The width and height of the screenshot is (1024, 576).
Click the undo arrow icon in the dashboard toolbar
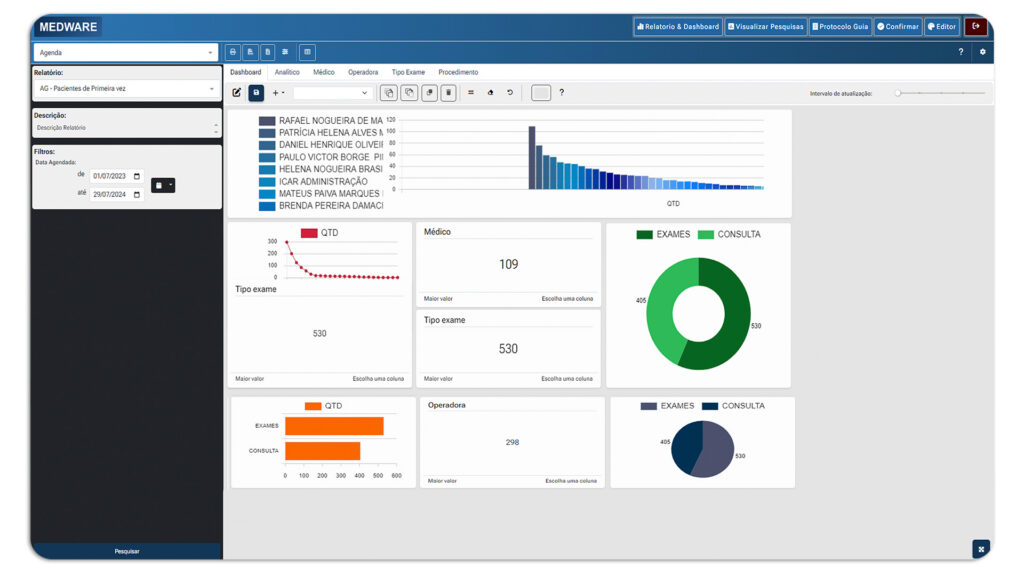[x=510, y=93]
